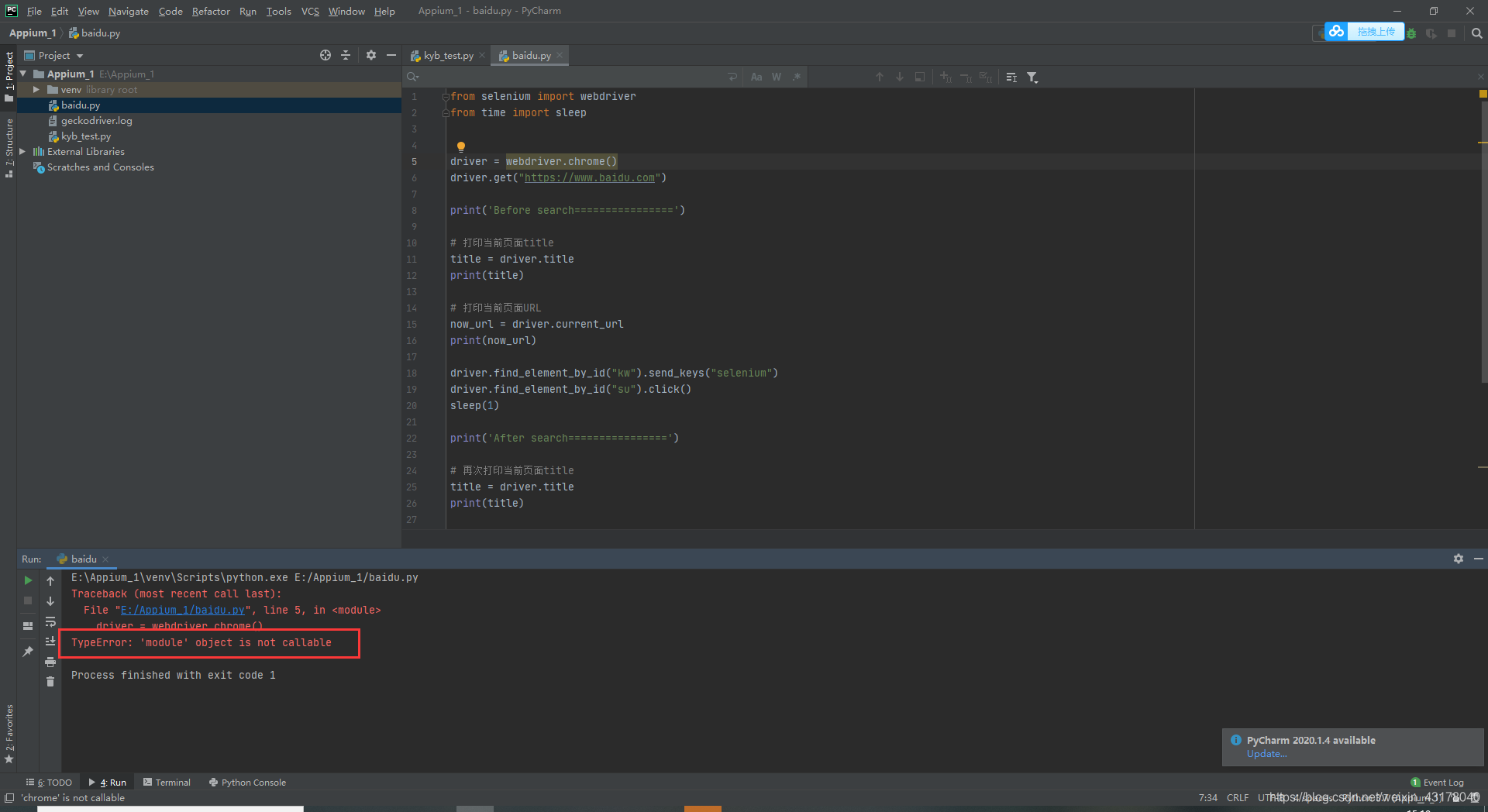
Task: Open the https://www.baidu.com hyperlink in code
Action: (591, 177)
